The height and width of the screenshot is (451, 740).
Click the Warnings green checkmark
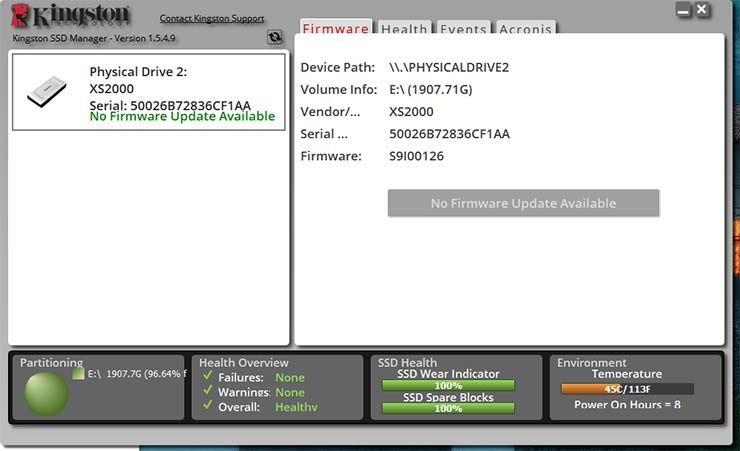click(x=208, y=392)
